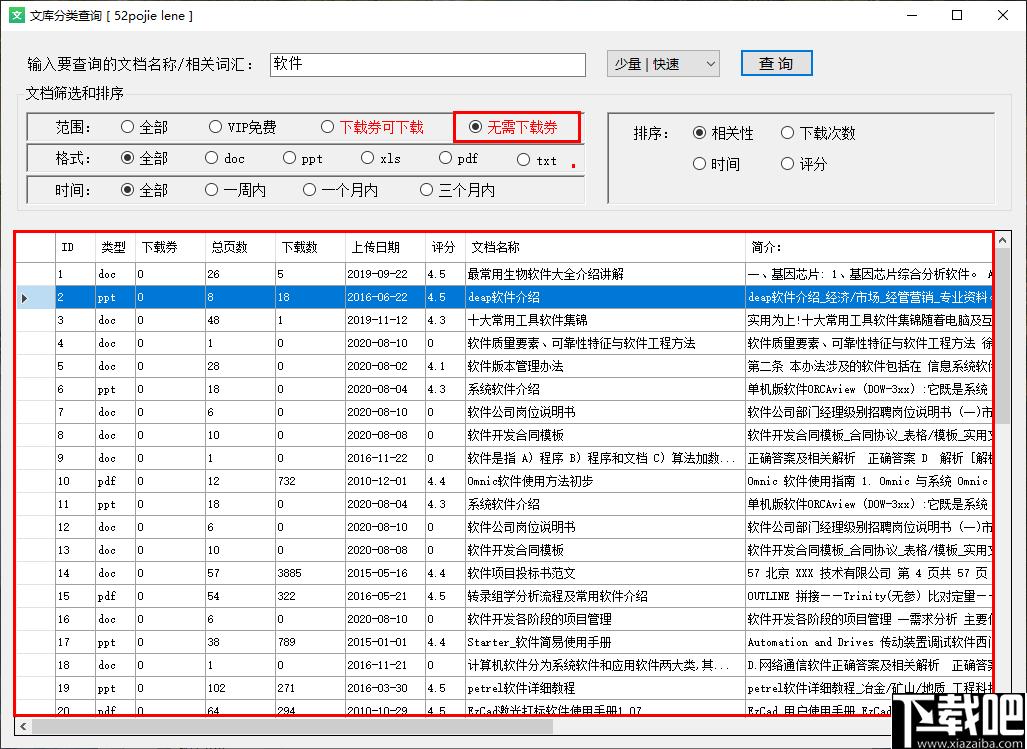Select Starter_软件简易使用手册 document
Image resolution: width=1027 pixels, height=749 pixels.
(605, 642)
